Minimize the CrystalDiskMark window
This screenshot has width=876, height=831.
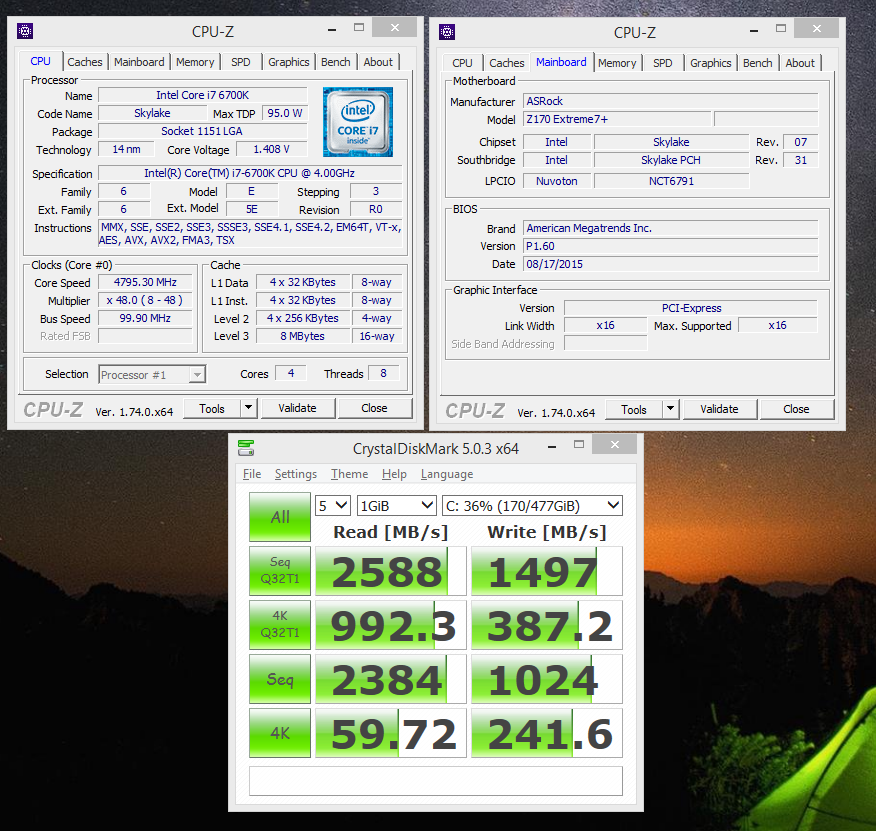tap(552, 447)
